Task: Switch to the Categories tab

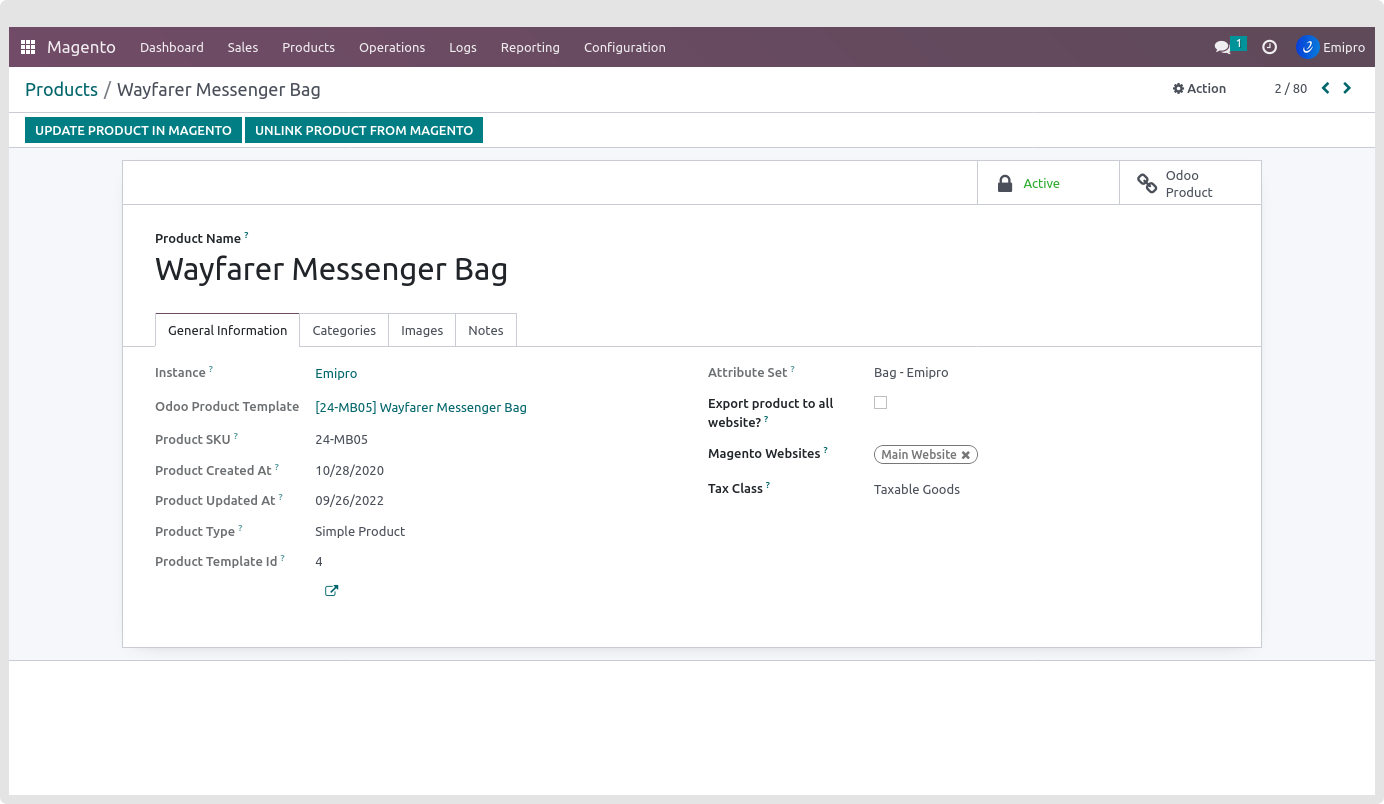Action: coord(344,330)
